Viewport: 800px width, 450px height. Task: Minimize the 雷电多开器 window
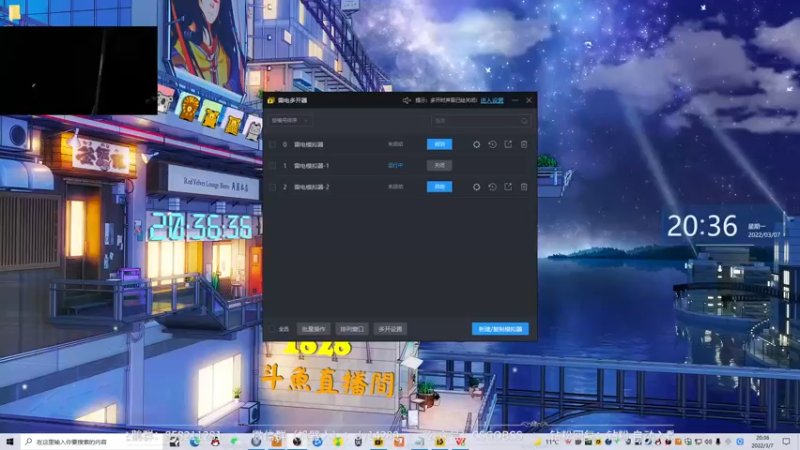click(515, 101)
